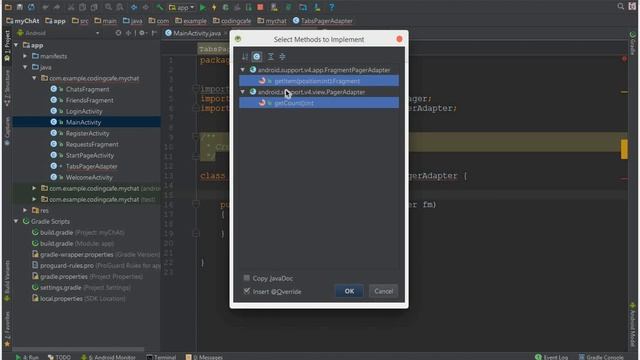Click the Paste toolbar icon

click(94, 7)
